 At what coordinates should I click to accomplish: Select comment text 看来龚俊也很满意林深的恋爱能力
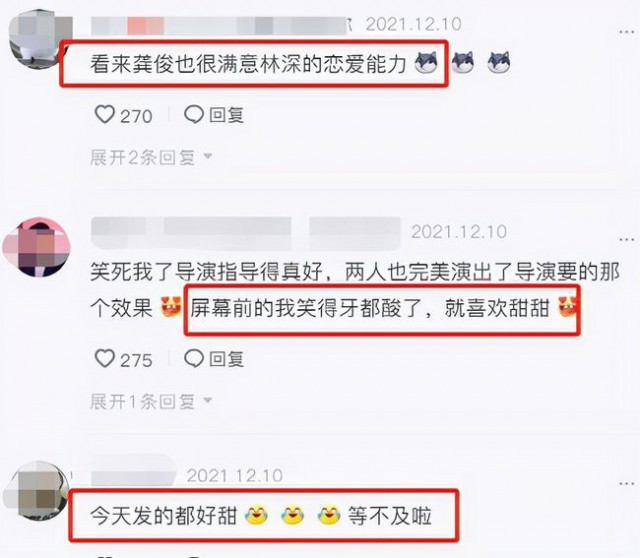(248, 64)
